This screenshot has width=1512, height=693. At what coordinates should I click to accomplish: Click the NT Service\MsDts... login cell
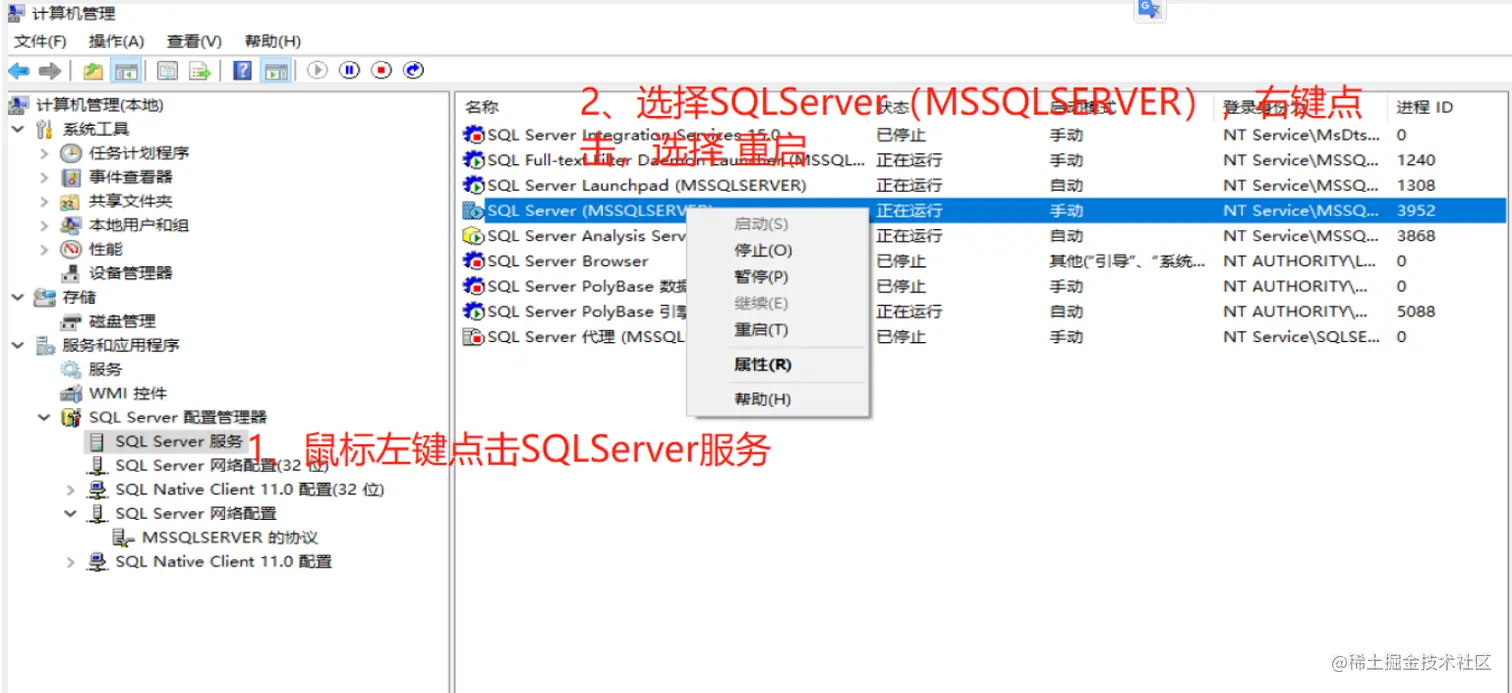point(1302,135)
